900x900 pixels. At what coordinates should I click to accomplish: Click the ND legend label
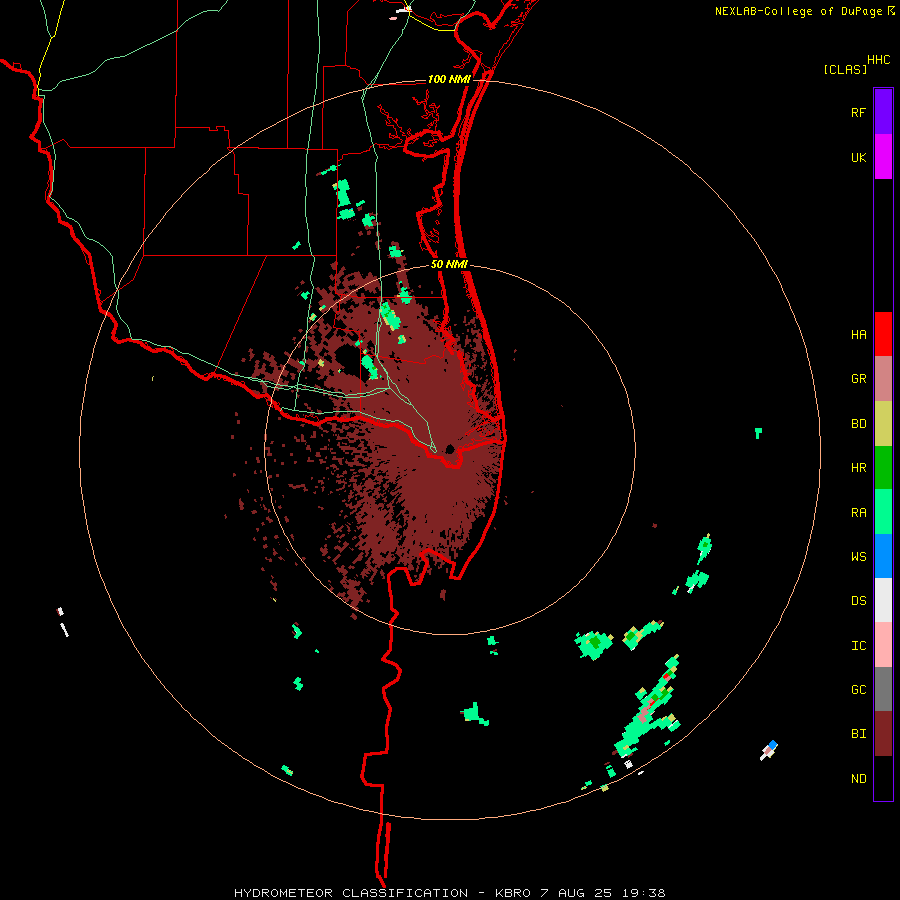[x=858, y=779]
